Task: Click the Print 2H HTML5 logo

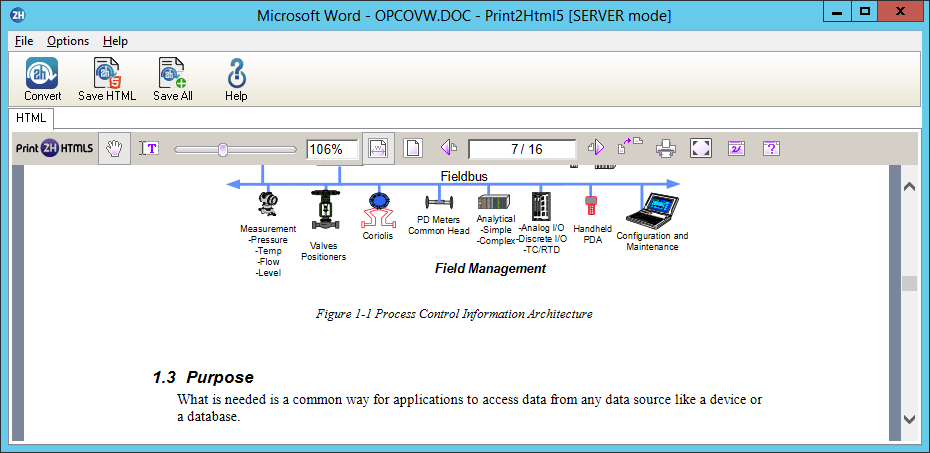Action: [54, 149]
